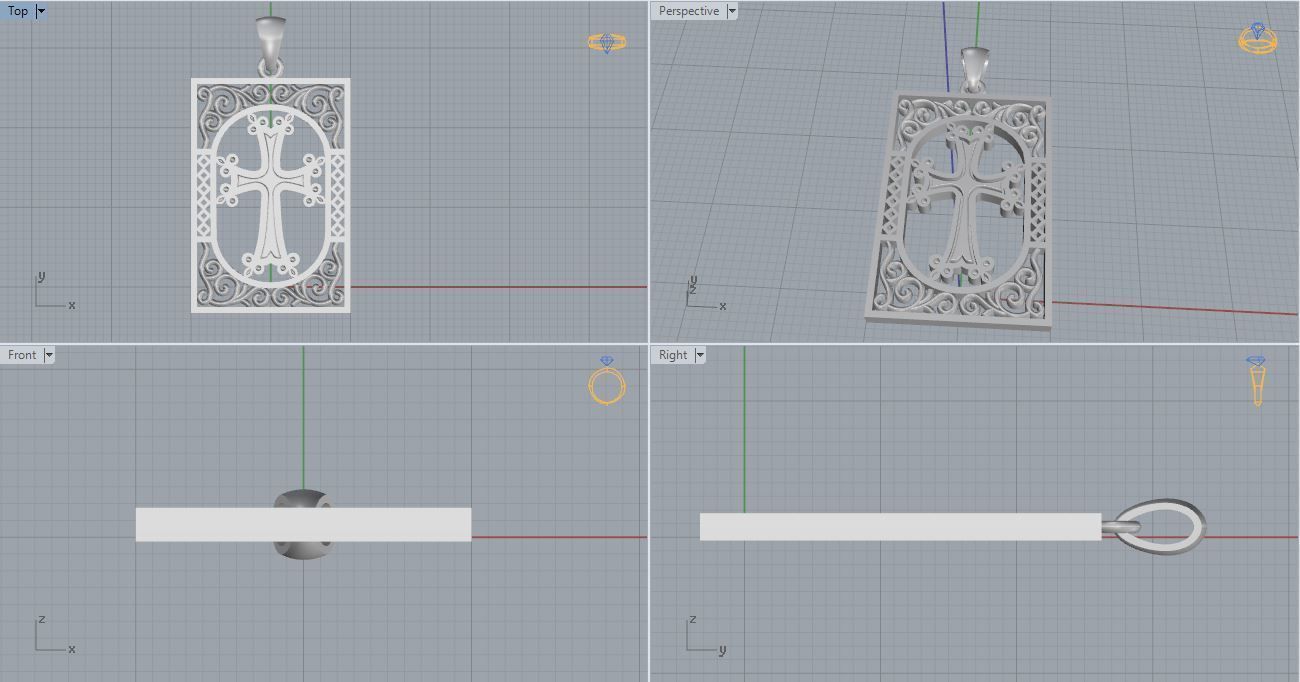Screen dimensions: 1300x682
Task: Click the ring icon in Perspective viewport
Action: coord(1258,37)
